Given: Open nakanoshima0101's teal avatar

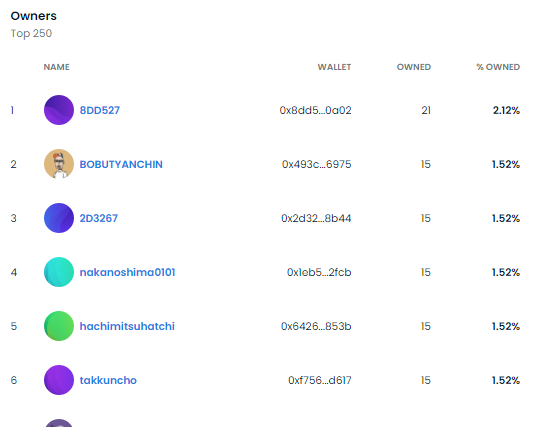Looking at the screenshot, I should (59, 272).
